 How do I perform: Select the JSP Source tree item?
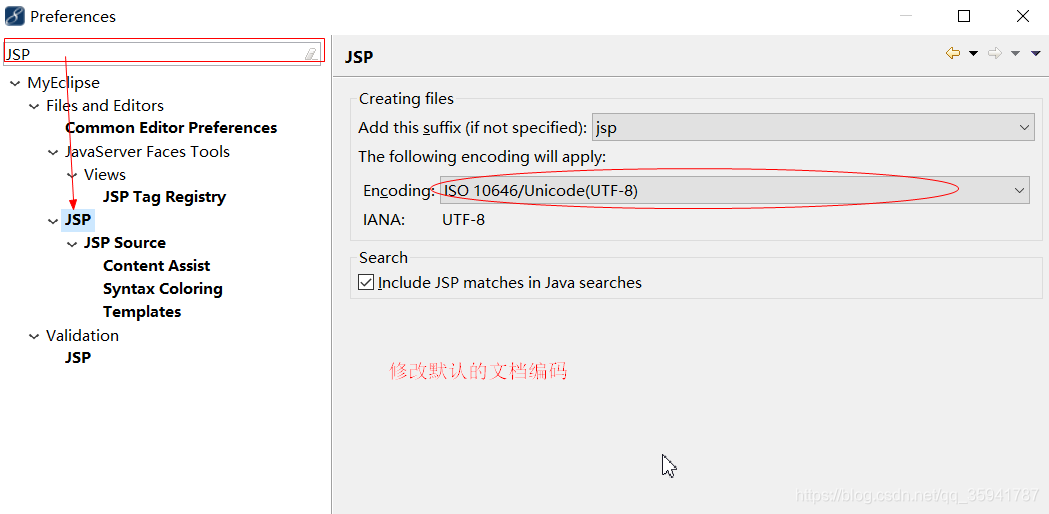pyautogui.click(x=124, y=243)
